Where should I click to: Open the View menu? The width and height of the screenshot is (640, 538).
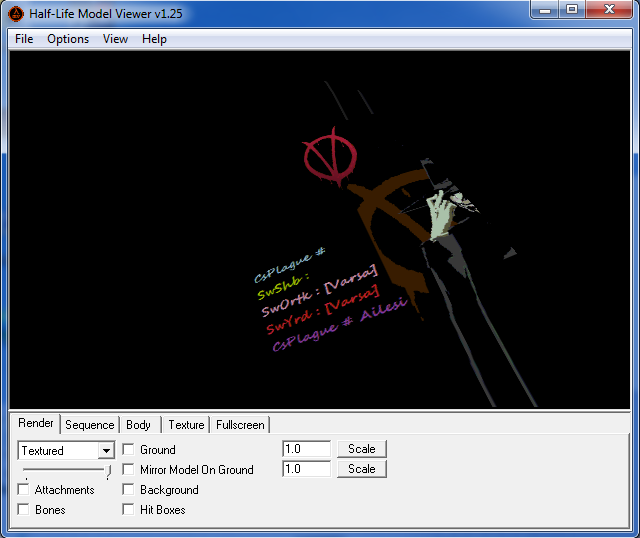pyautogui.click(x=115, y=39)
